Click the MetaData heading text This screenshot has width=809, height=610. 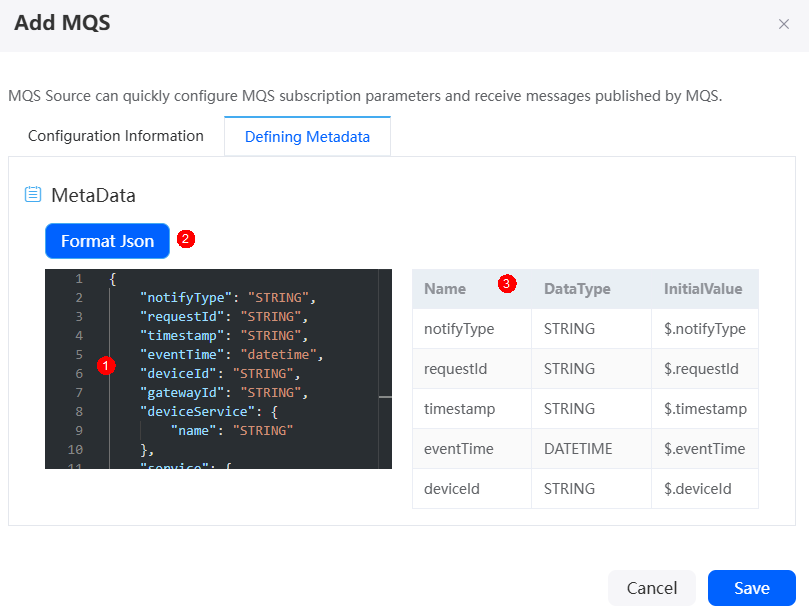pyautogui.click(x=93, y=196)
